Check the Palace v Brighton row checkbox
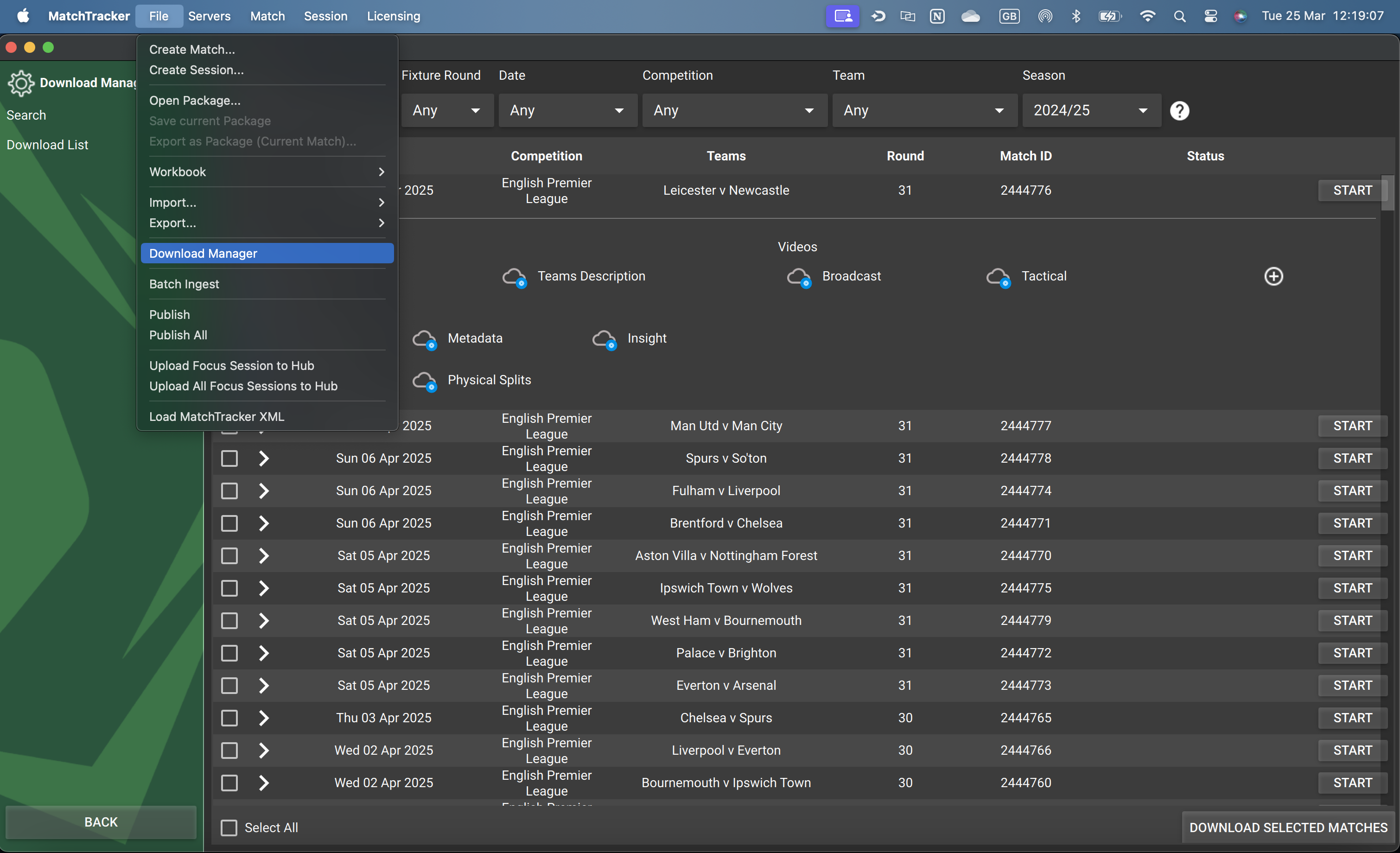Viewport: 1400px width, 853px height. coord(229,652)
